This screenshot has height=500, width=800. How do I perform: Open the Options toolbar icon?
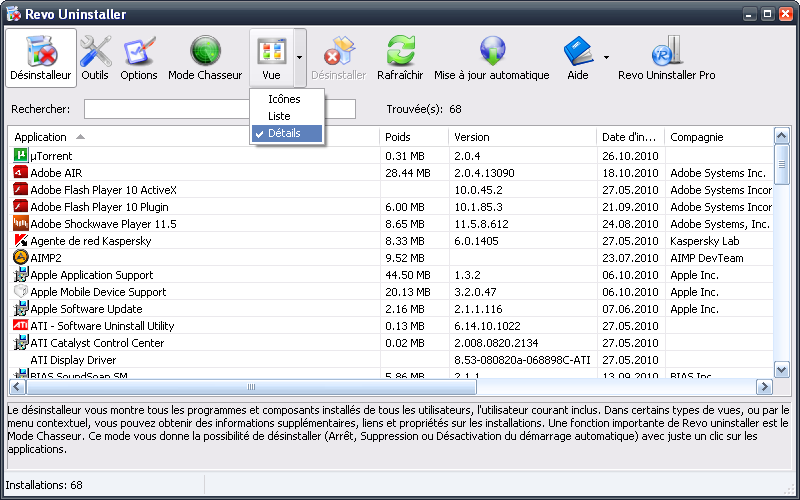(x=139, y=51)
